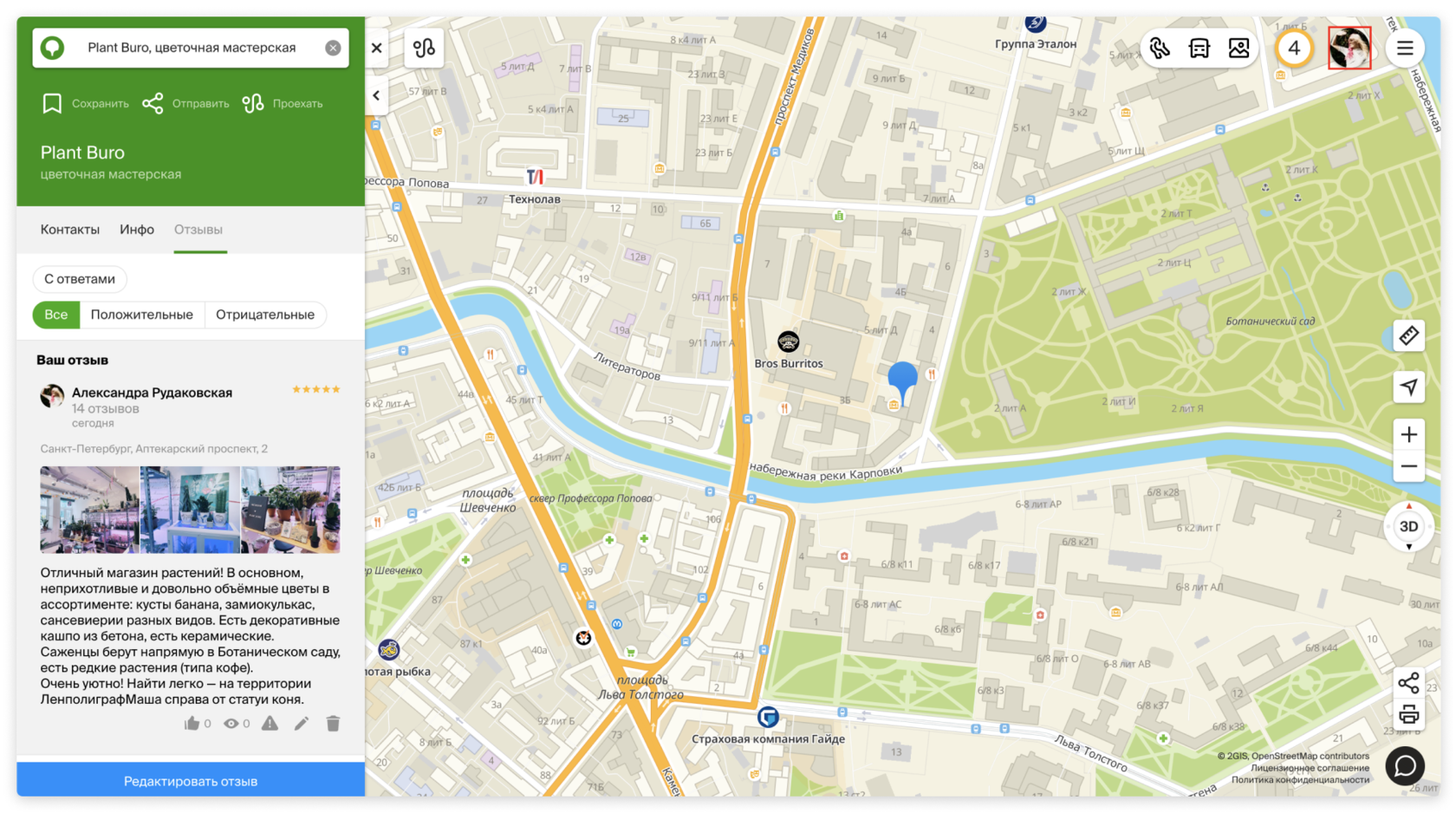
Task: Show only Положительные reviews
Action: point(142,315)
